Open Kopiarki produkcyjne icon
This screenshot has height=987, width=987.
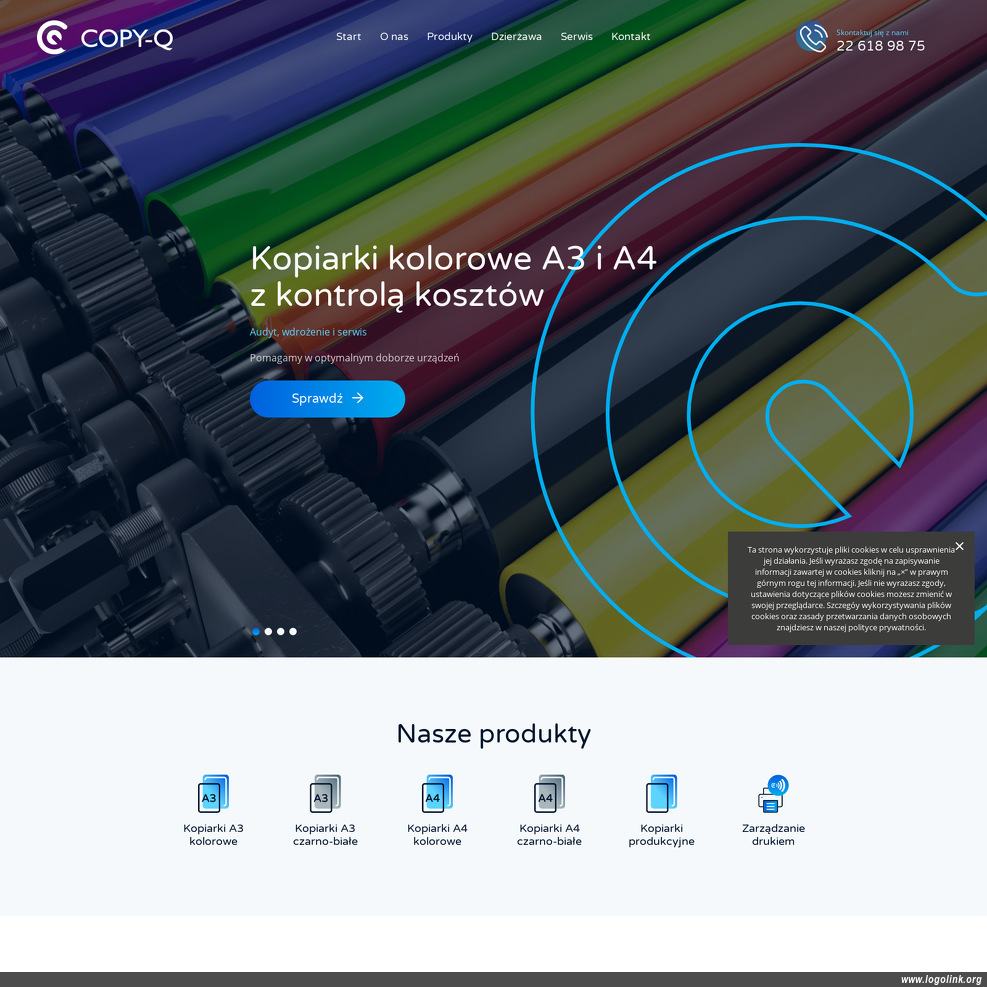(x=662, y=794)
